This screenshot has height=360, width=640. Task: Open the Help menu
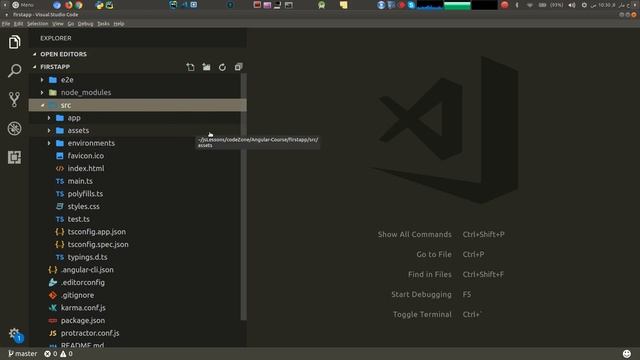pyautogui.click(x=119, y=24)
